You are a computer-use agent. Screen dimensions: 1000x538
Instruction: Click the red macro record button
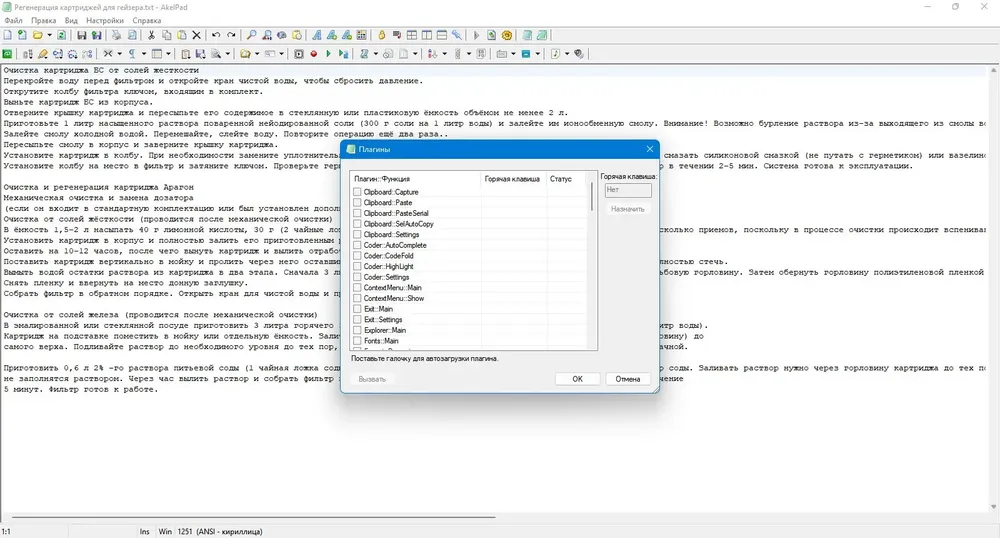(314, 54)
